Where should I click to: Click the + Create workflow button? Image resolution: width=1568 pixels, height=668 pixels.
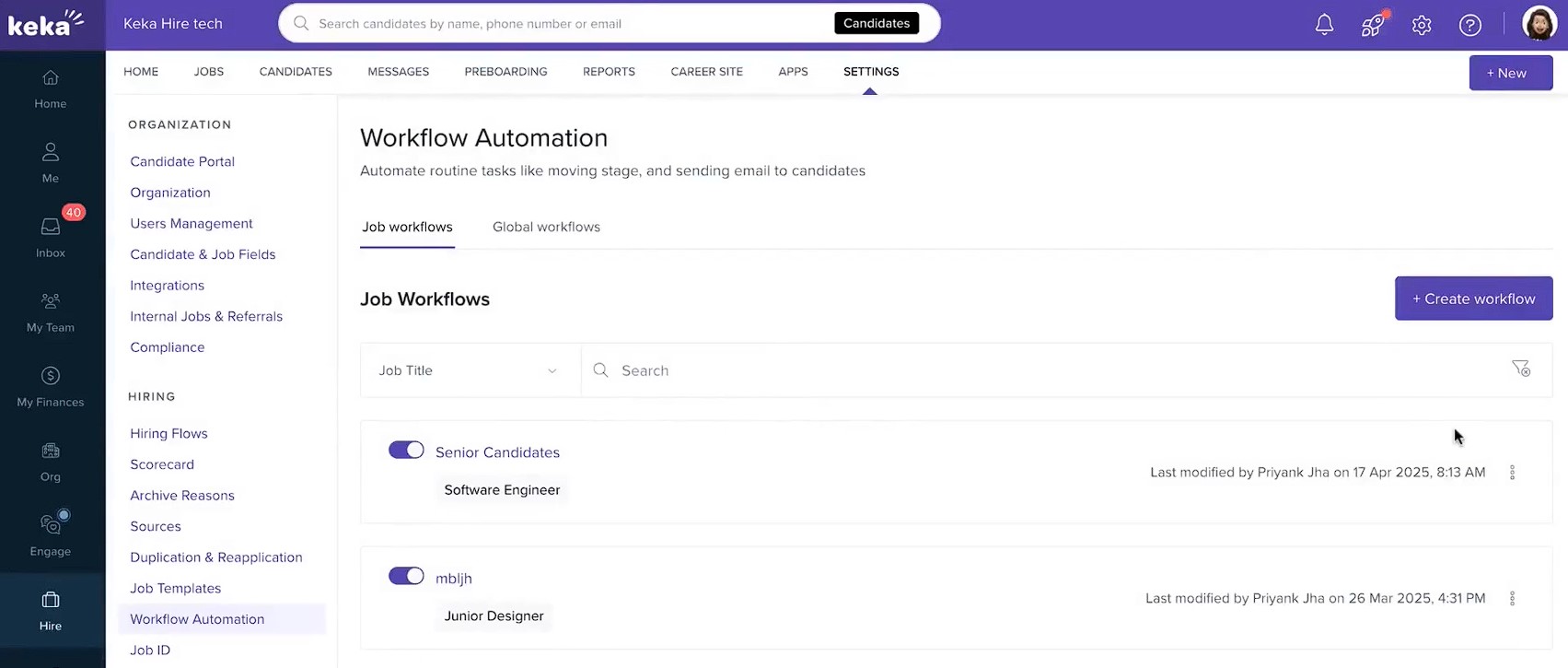pos(1473,299)
